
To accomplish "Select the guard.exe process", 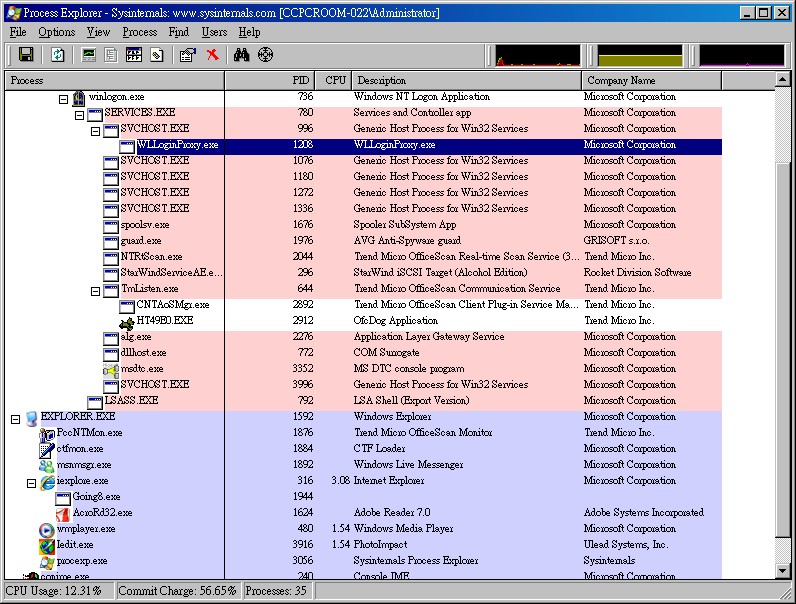I will point(141,241).
